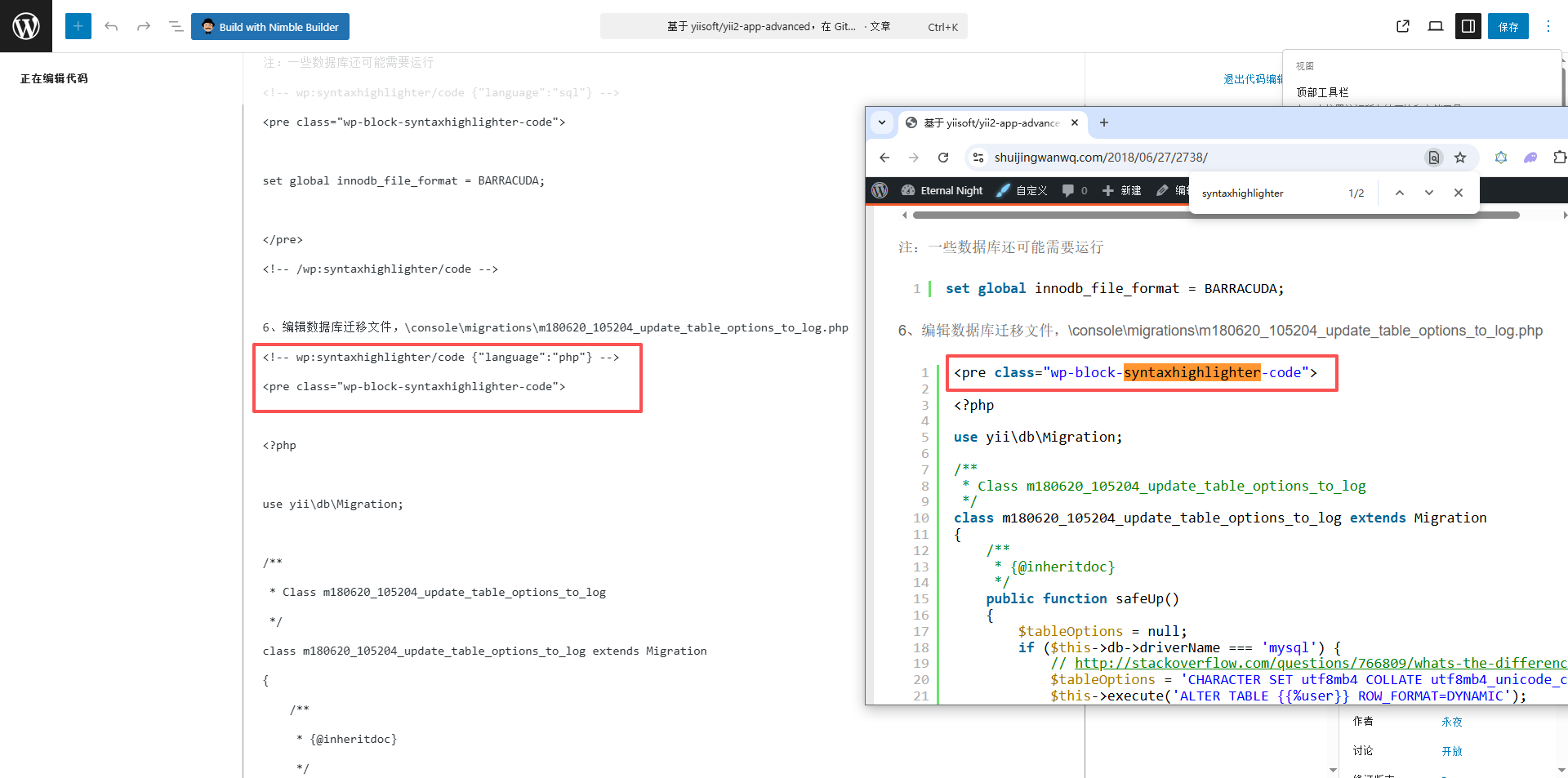Image resolution: width=1568 pixels, height=778 pixels.
Task: Open the document overview list icon
Action: (x=176, y=26)
